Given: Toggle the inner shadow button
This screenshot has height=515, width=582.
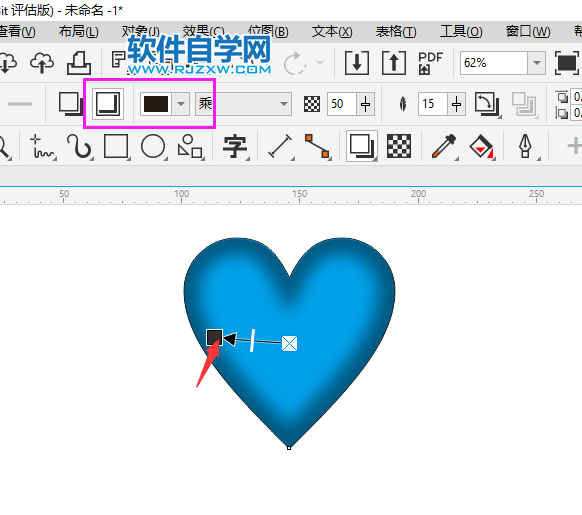Looking at the screenshot, I should click(108, 104).
